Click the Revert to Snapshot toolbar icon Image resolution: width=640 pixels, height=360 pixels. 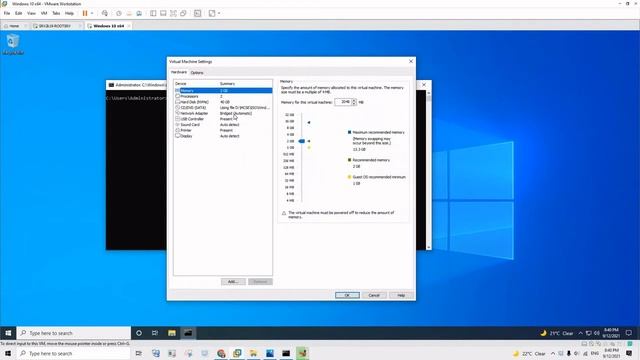tap(129, 13)
